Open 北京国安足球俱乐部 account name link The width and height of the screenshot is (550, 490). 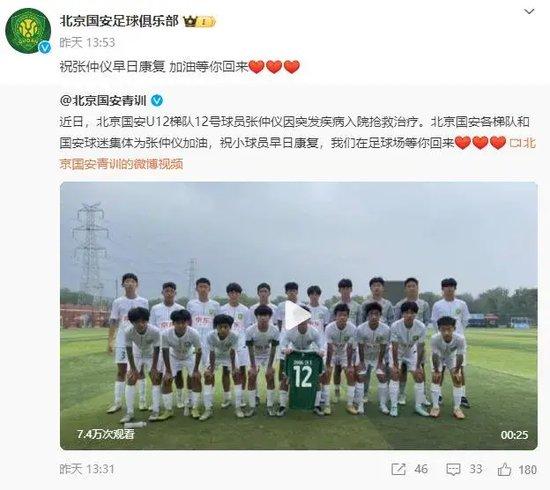pos(119,21)
